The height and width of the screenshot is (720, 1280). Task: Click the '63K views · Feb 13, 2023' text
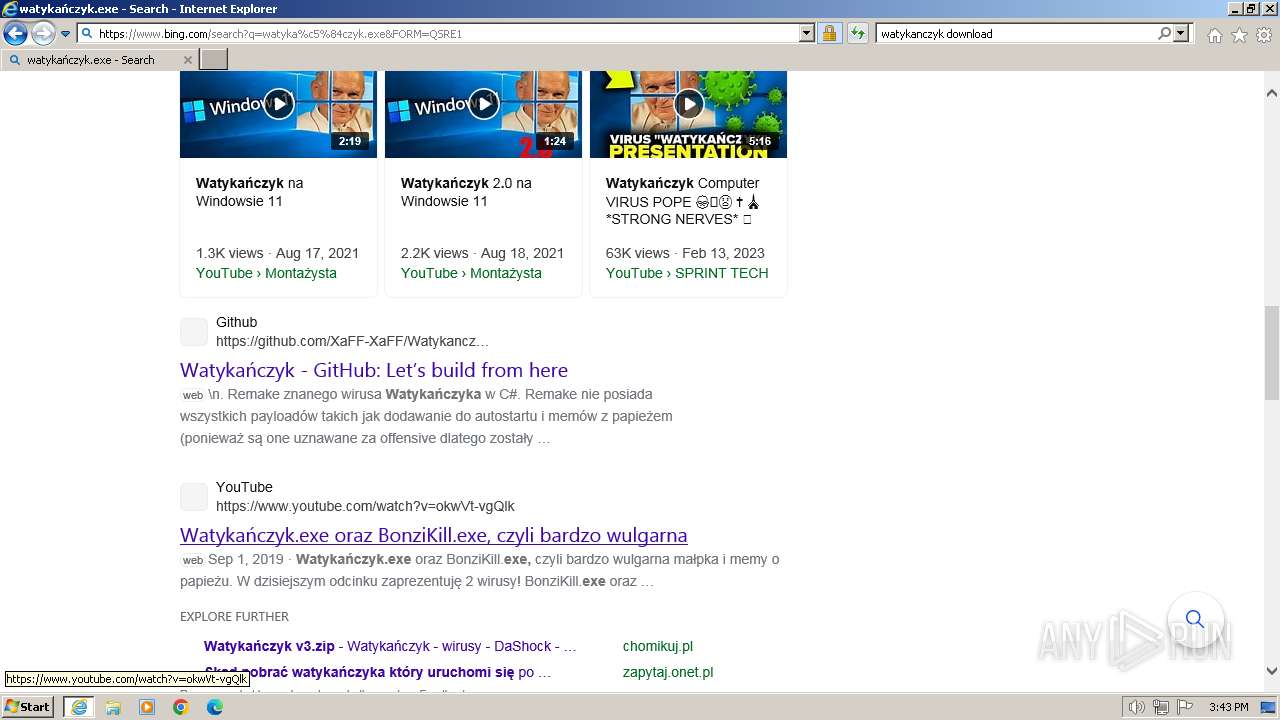pyautogui.click(x=685, y=253)
